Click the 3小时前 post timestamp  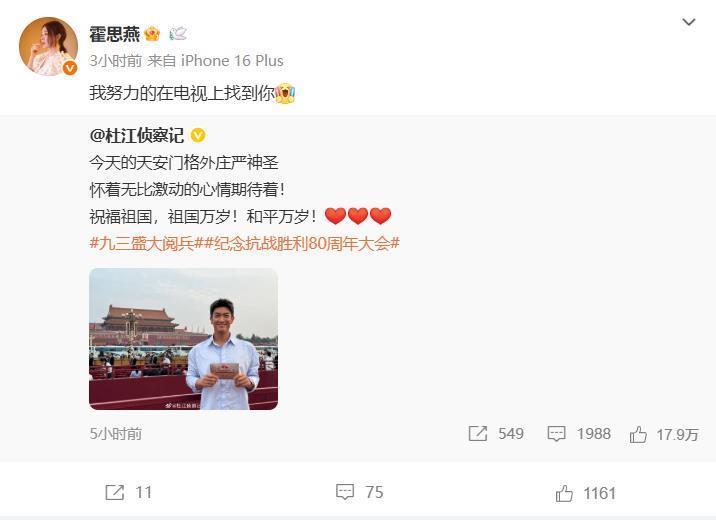116,61
